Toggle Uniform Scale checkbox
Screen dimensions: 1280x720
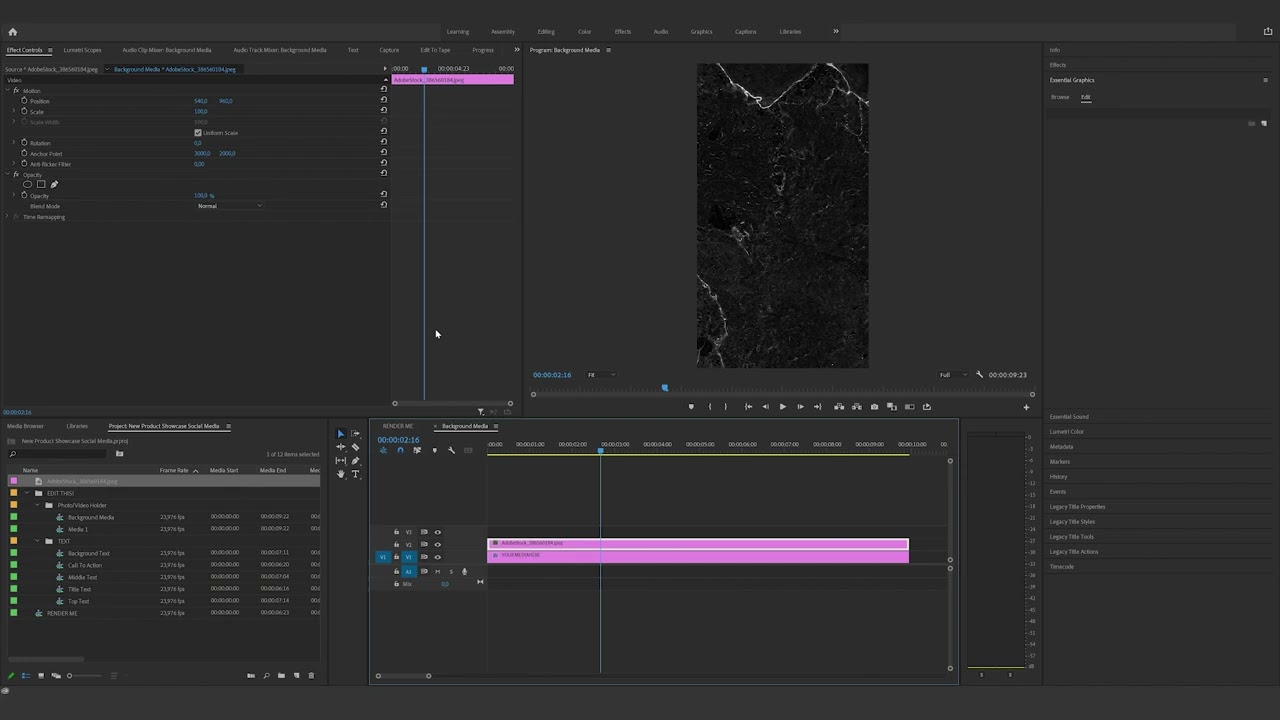point(198,133)
